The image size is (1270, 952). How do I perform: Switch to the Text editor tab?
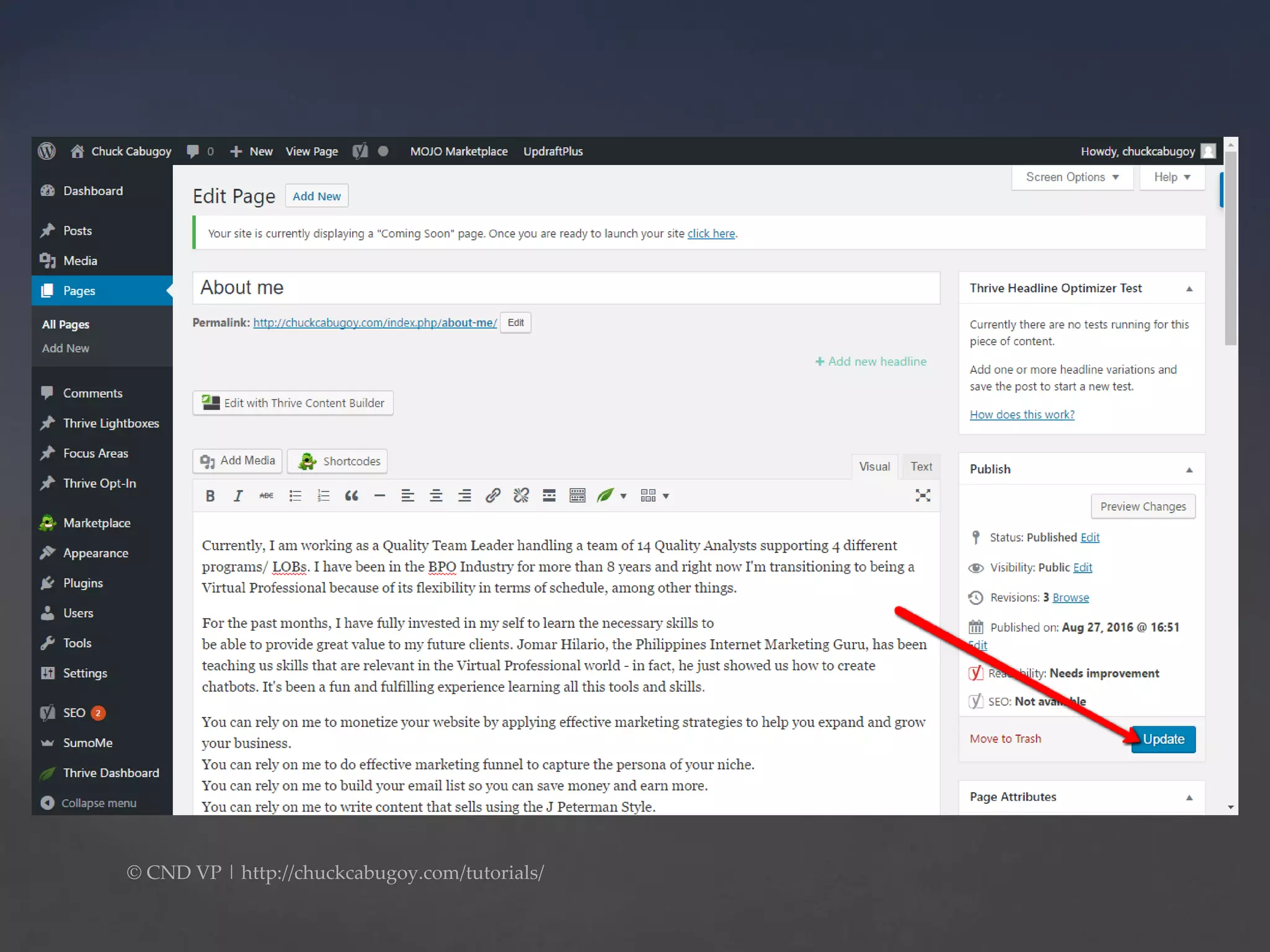[921, 467]
